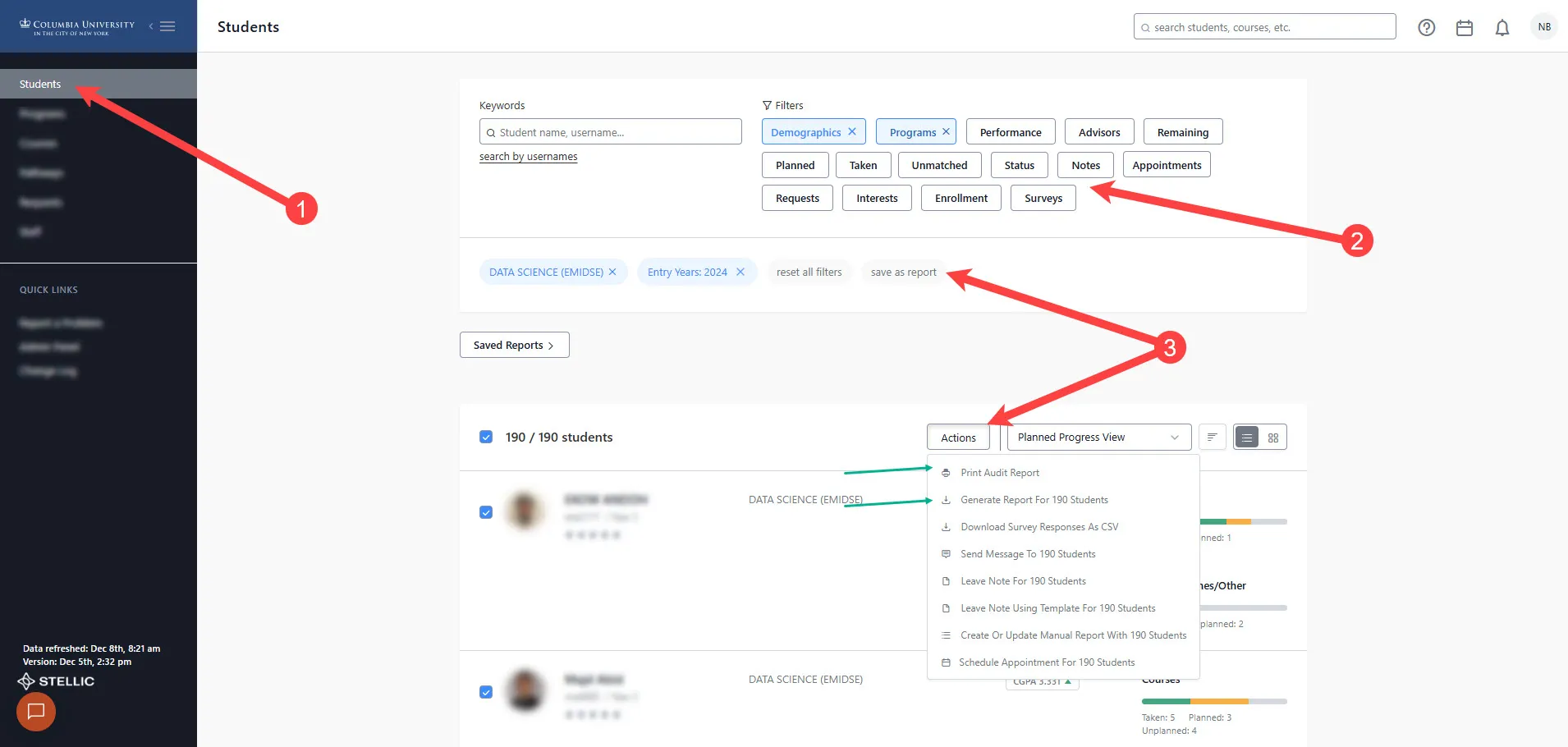The width and height of the screenshot is (1568, 747).
Task: Switch to grid view layout icon
Action: click(x=1273, y=438)
